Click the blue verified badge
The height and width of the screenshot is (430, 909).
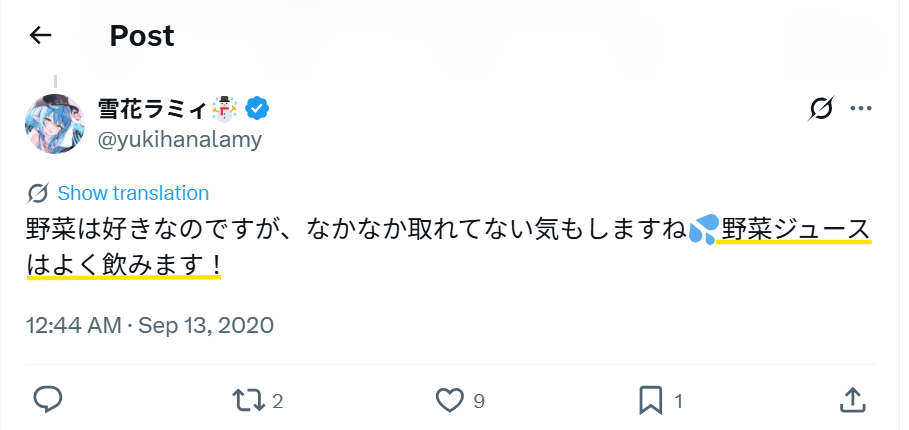point(258,108)
